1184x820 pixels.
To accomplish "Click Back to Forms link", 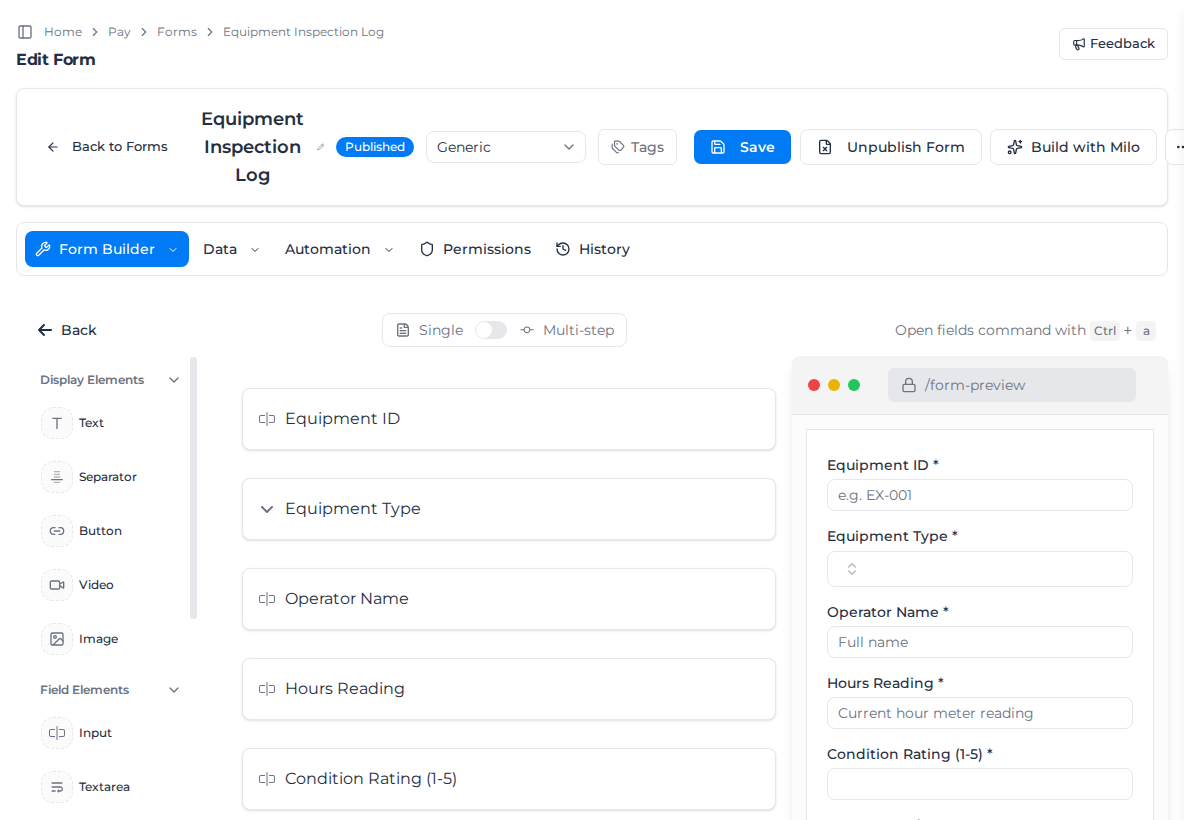I will [107, 146].
